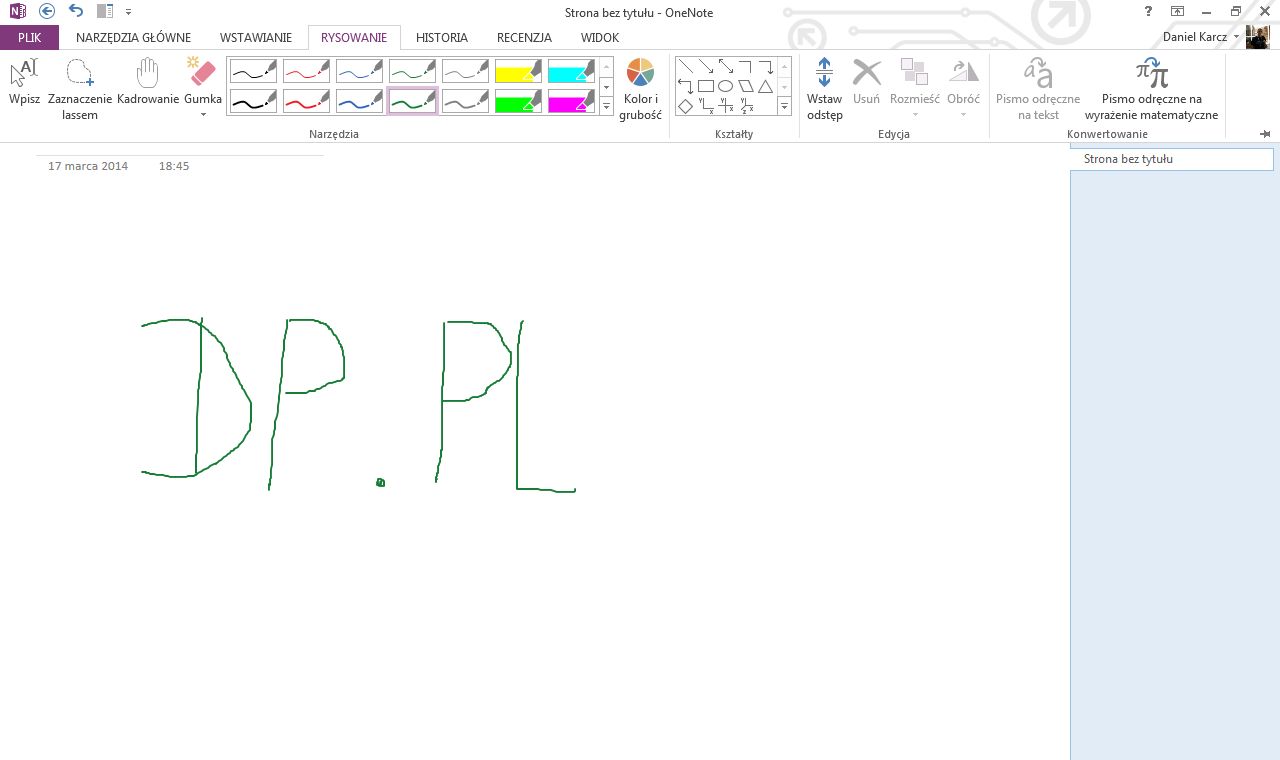Select the thin red pen
The width and height of the screenshot is (1280, 760).
[306, 70]
